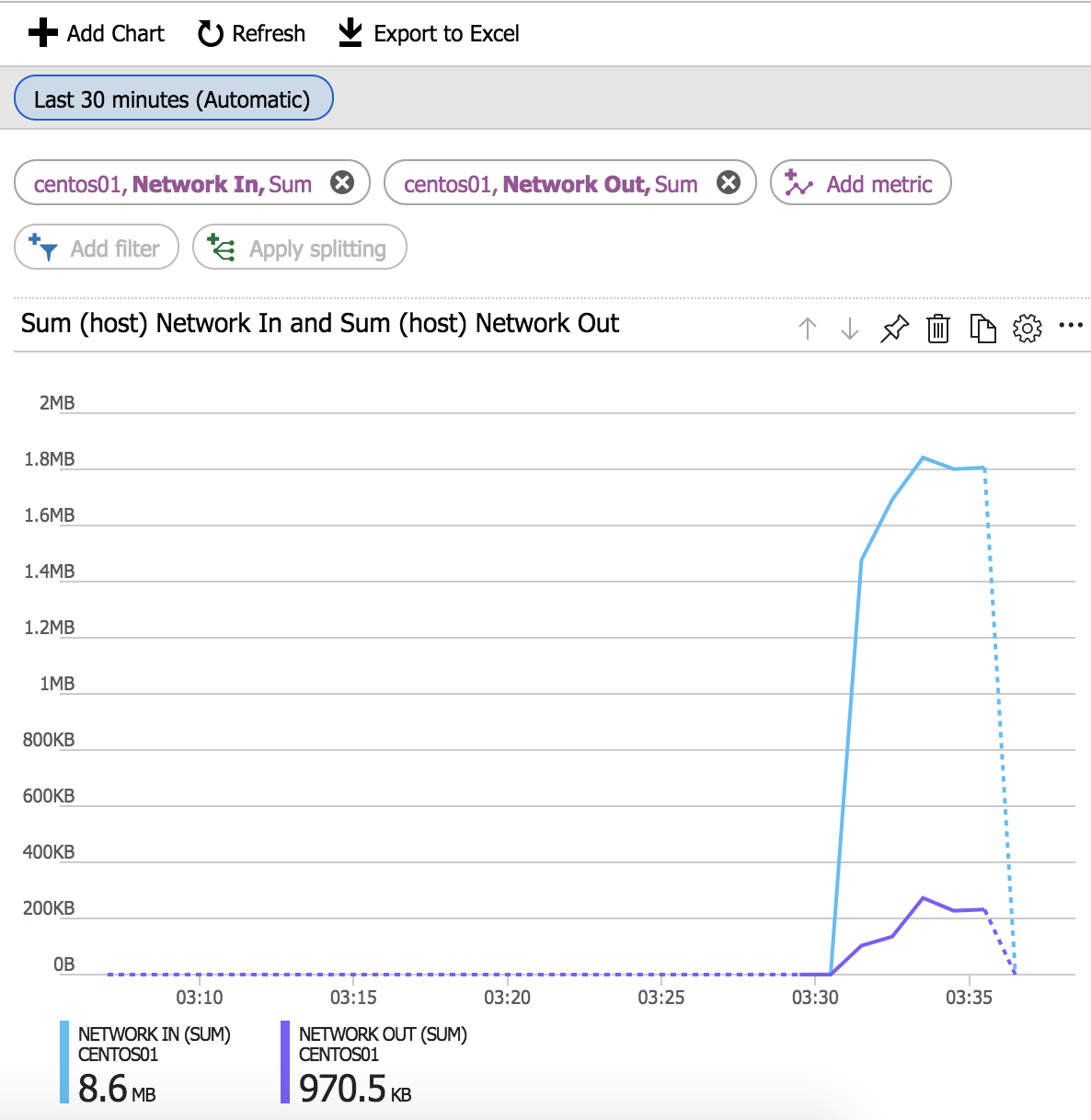Click the Add Chart plus icon
1091x1120 pixels.
(x=43, y=33)
